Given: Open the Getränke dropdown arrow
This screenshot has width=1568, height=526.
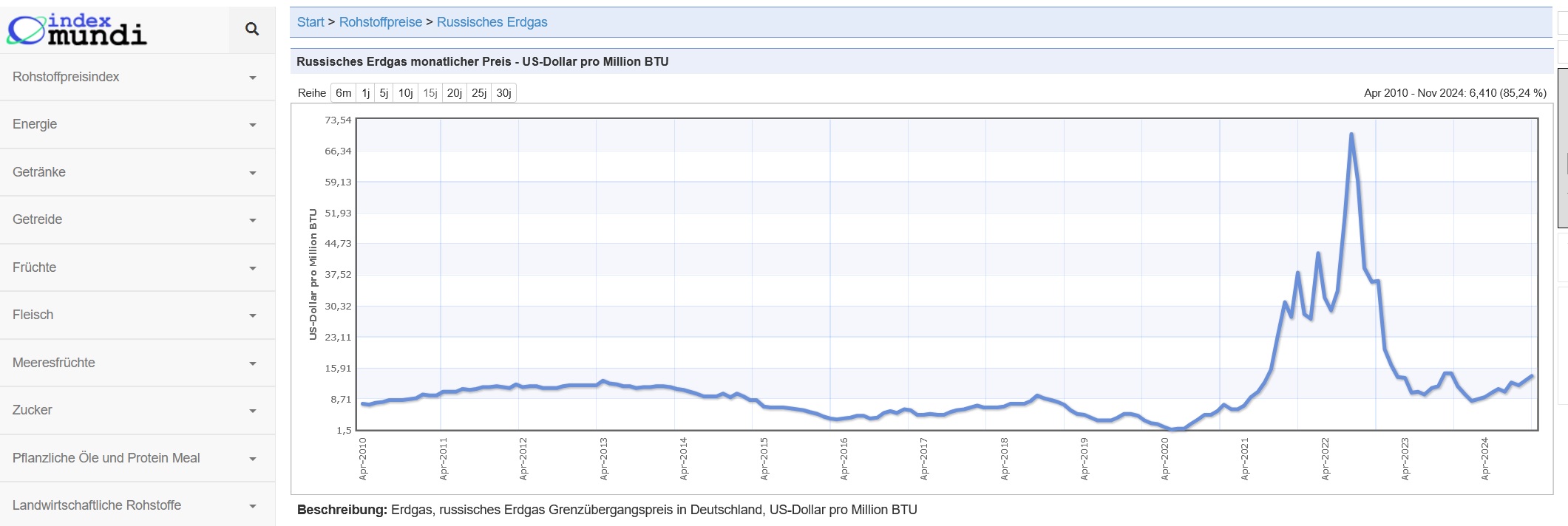Looking at the screenshot, I should [253, 173].
